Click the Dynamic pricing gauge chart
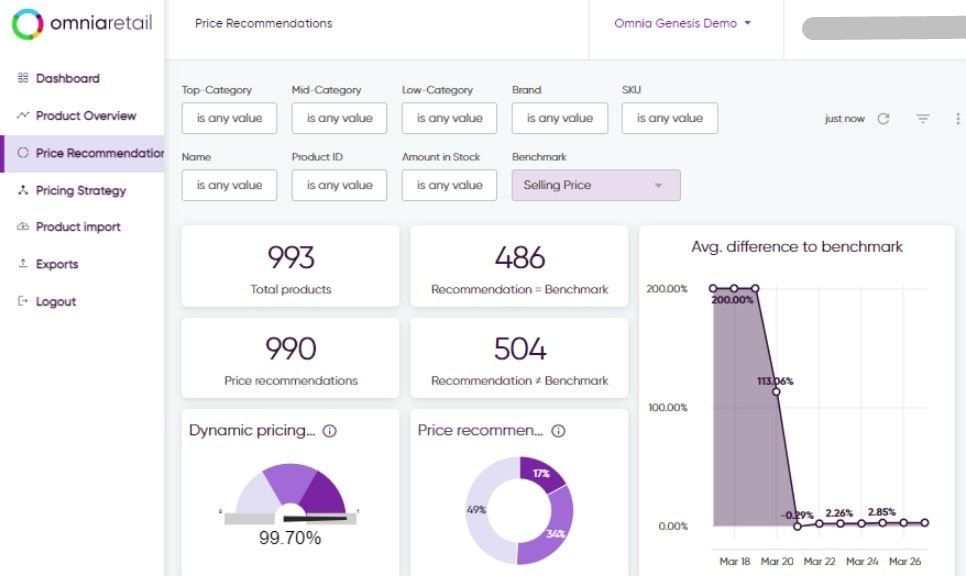This screenshot has width=966, height=576. click(290, 493)
